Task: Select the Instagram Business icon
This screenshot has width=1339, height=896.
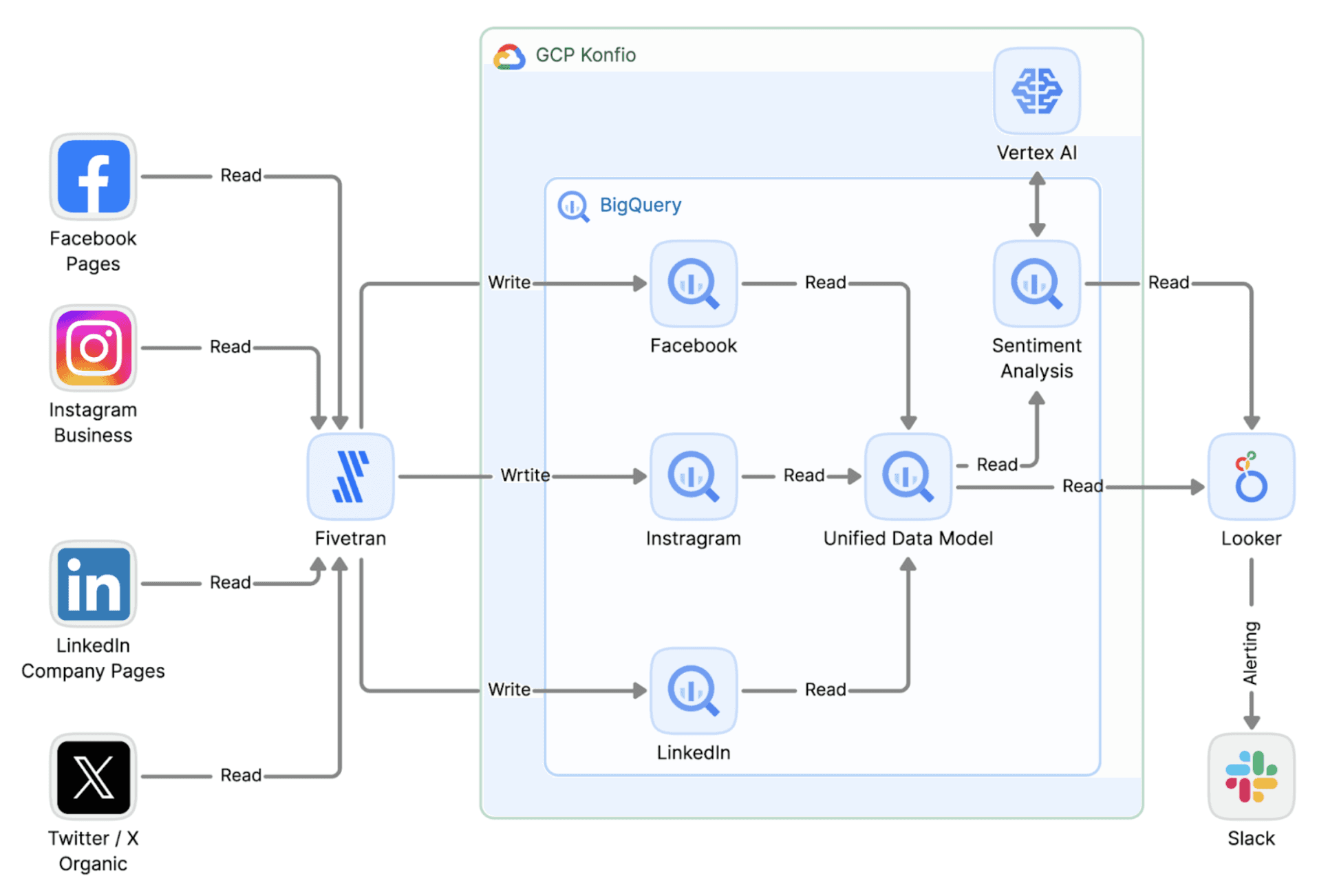Action: click(x=94, y=348)
